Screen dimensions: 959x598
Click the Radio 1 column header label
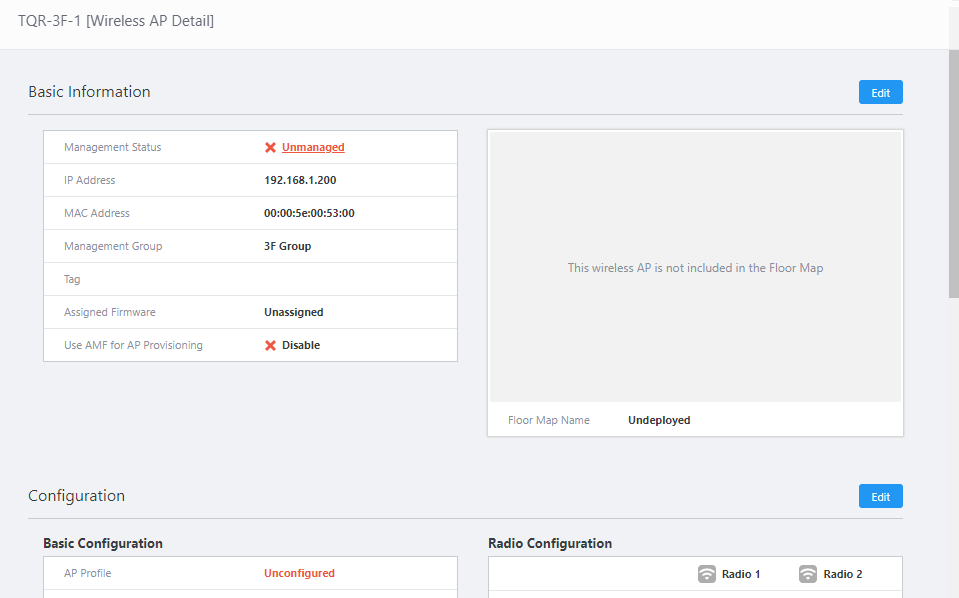pos(741,575)
